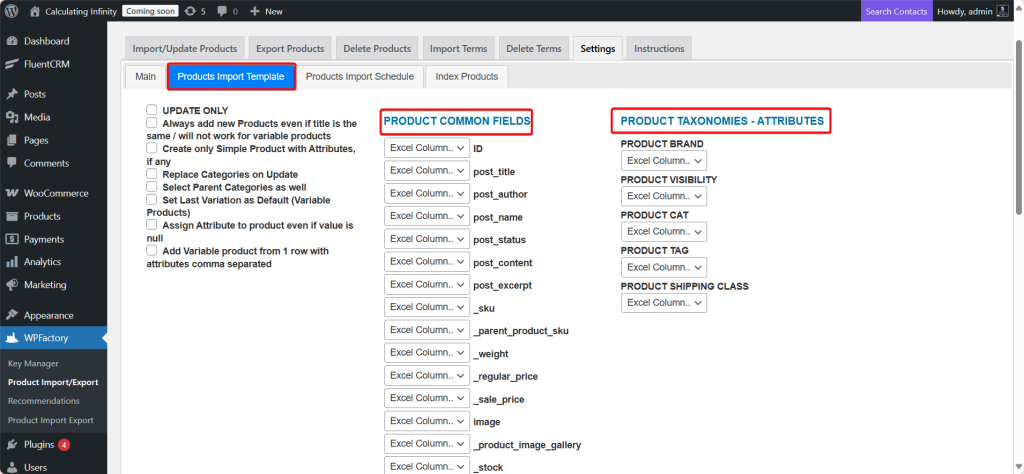1024x474 pixels.
Task: Click the WooCommerce icon in sidebar
Action: coord(11,193)
